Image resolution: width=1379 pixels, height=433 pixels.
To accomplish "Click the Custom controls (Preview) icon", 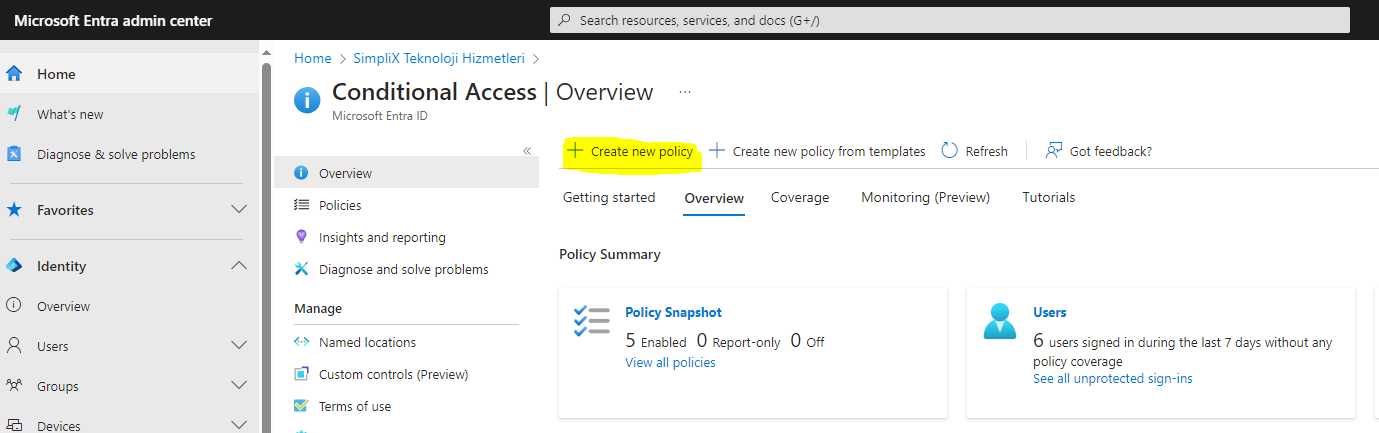I will [x=301, y=374].
